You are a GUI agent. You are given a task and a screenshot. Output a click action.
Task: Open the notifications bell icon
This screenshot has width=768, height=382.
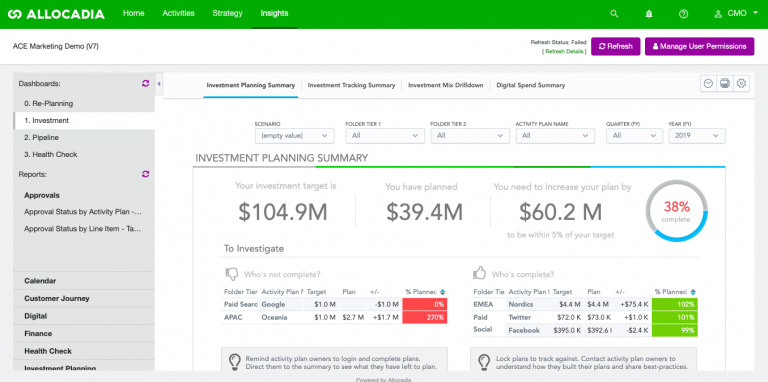(649, 14)
